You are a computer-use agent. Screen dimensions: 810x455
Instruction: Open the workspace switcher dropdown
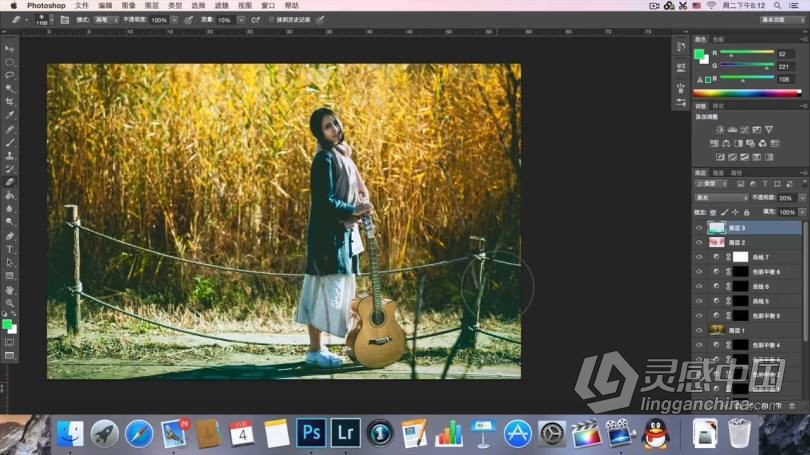coord(782,20)
